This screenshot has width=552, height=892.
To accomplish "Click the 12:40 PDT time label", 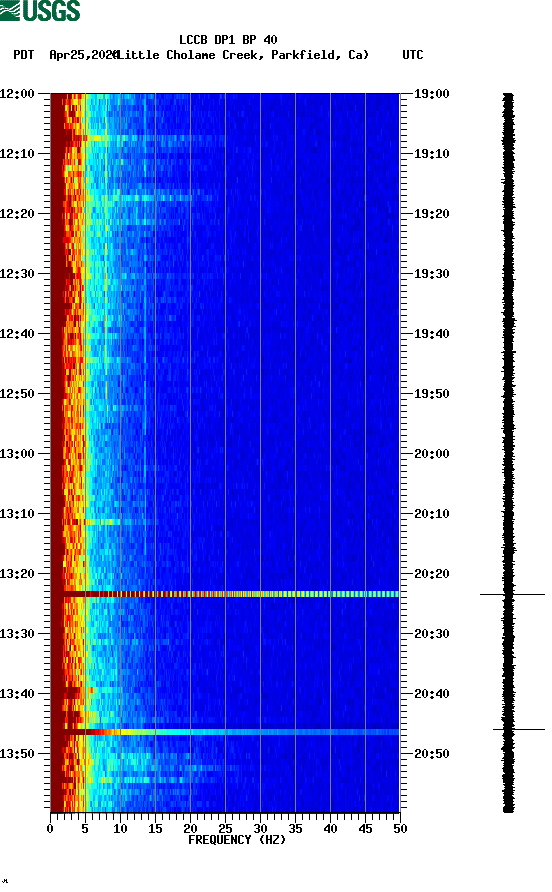I will pos(18,333).
